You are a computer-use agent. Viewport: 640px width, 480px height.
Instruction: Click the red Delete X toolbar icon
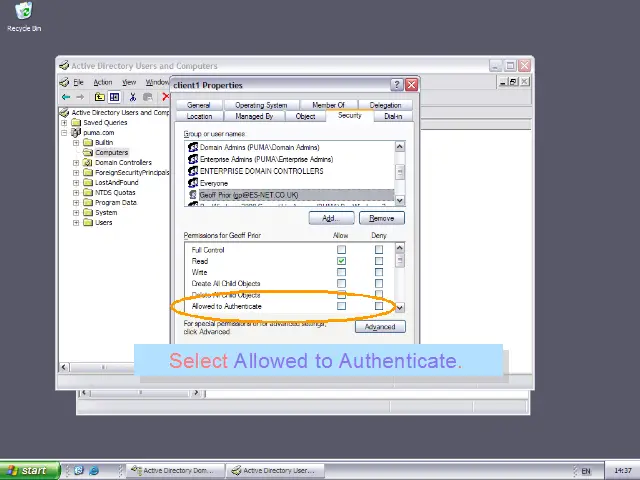click(165, 97)
